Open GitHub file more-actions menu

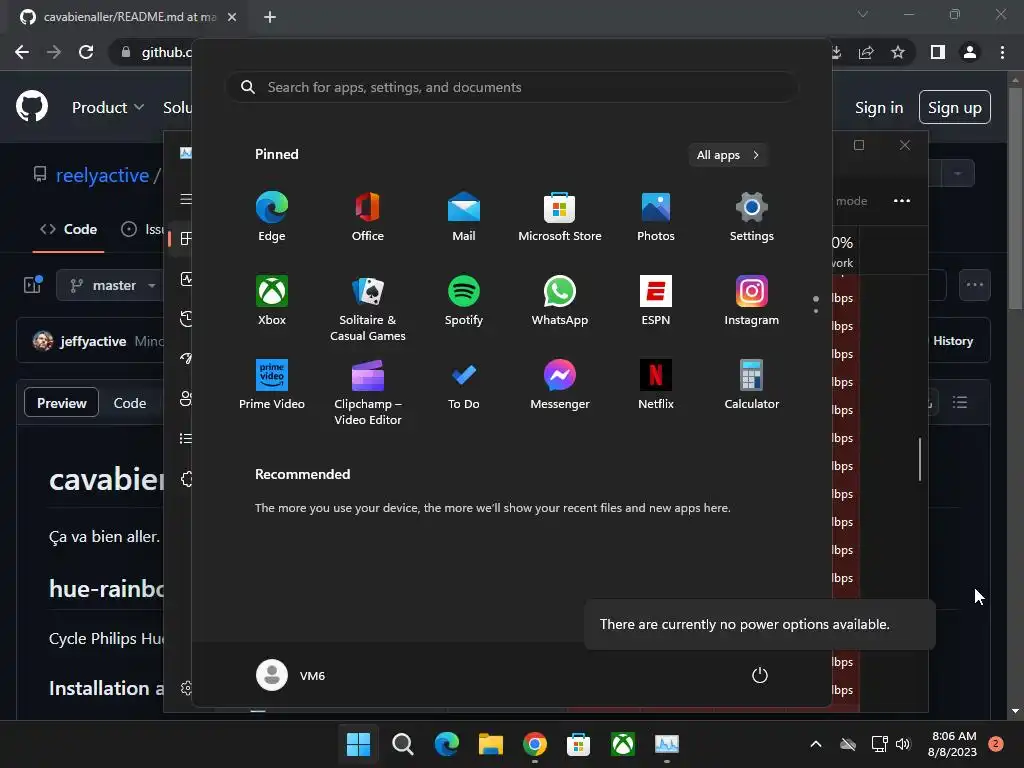click(975, 285)
